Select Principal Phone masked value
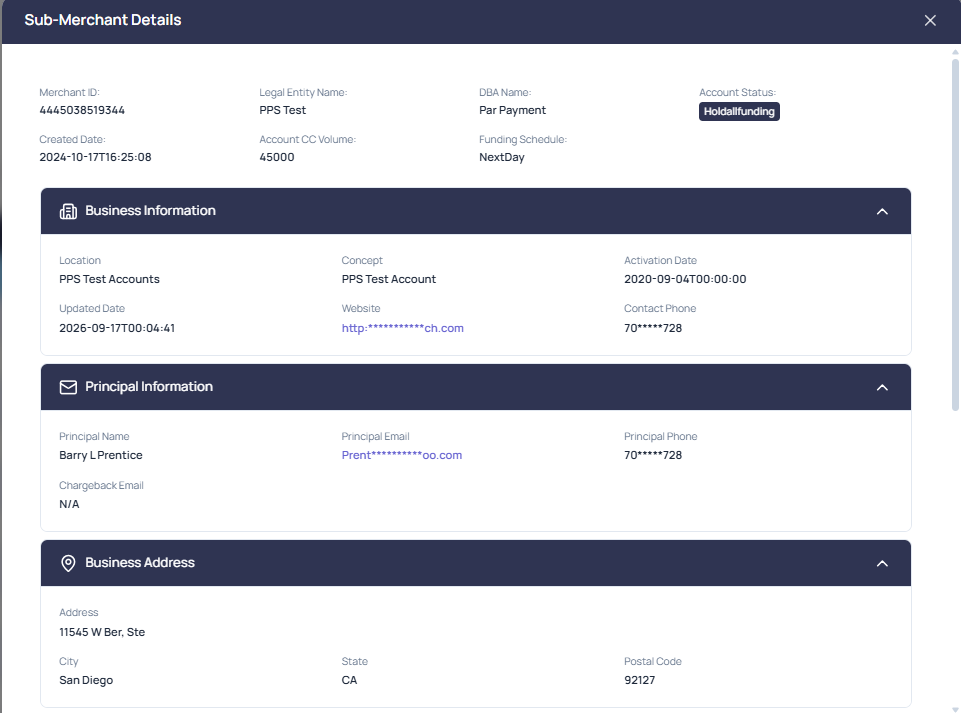The width and height of the screenshot is (961, 713). (x=653, y=455)
